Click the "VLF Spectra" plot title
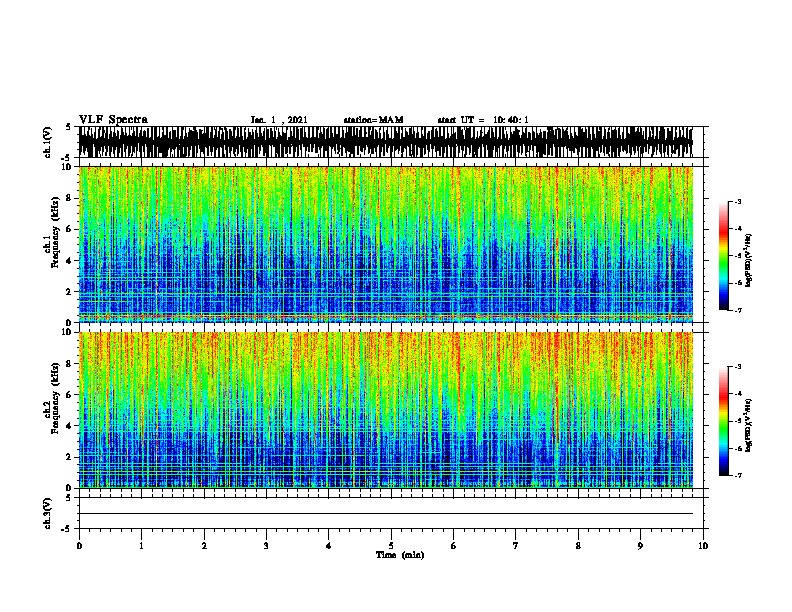 [x=113, y=120]
